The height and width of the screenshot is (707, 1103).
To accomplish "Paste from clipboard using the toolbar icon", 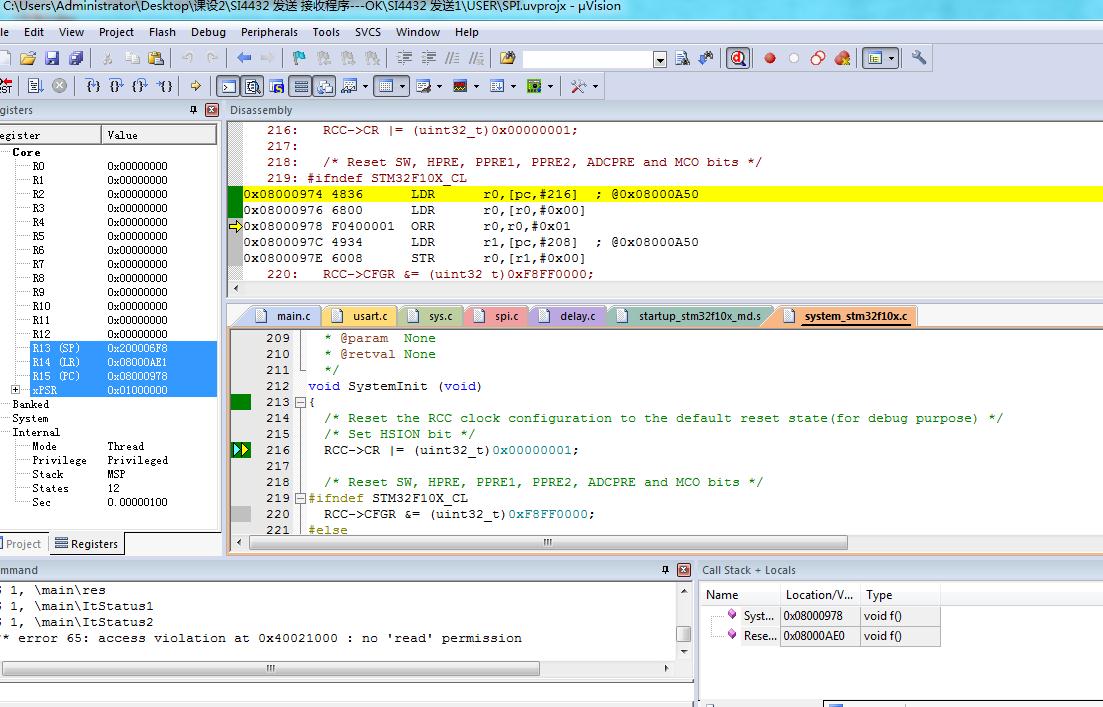I will pos(156,58).
